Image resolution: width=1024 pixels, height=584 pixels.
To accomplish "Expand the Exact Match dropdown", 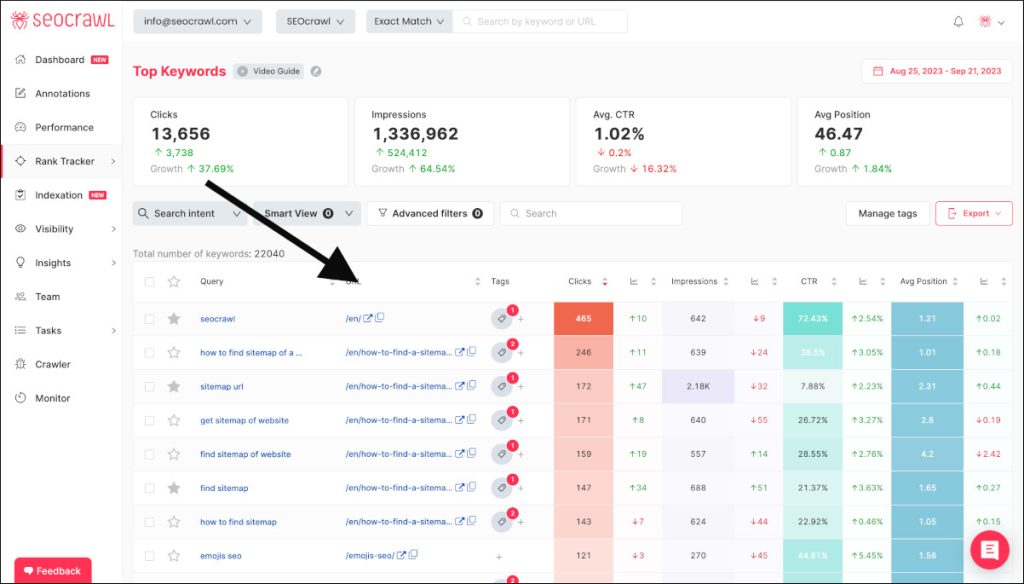I will 409,21.
